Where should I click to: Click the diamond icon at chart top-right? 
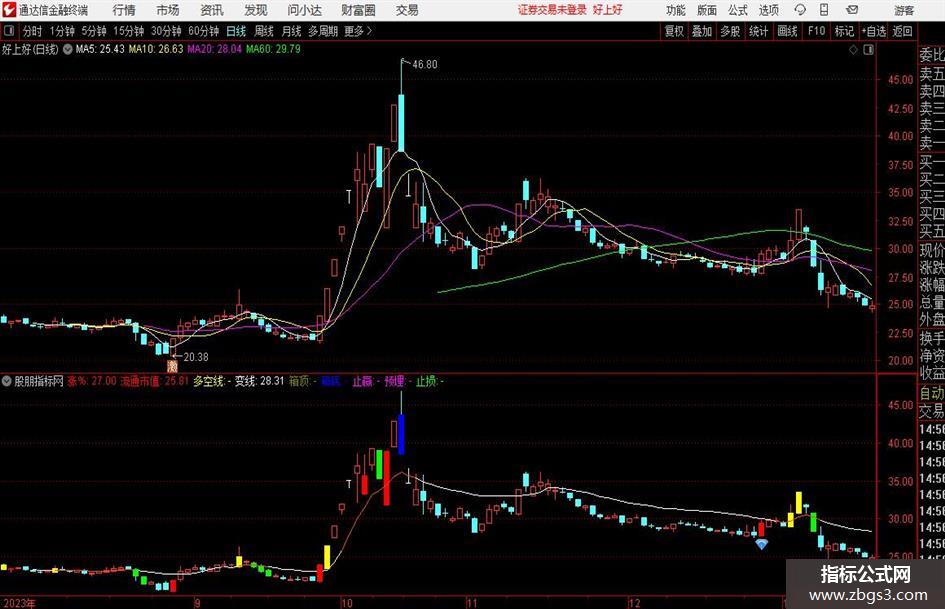click(853, 50)
